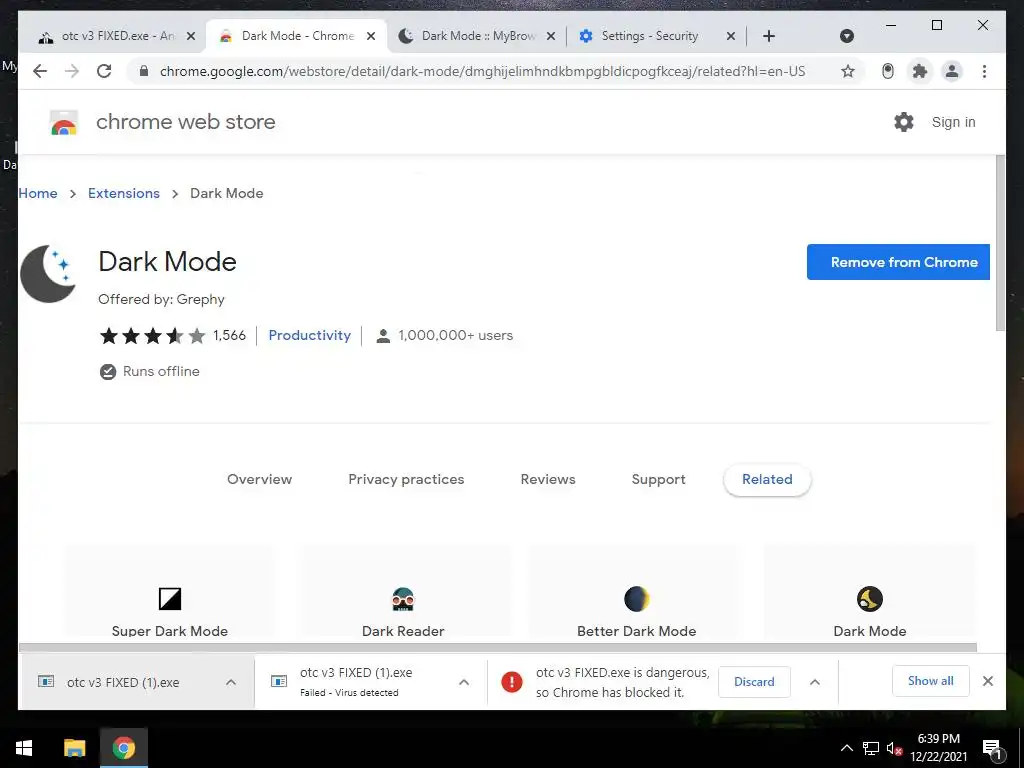The height and width of the screenshot is (768, 1024).
Task: Expand options for virus-detected failed download
Action: tap(464, 682)
